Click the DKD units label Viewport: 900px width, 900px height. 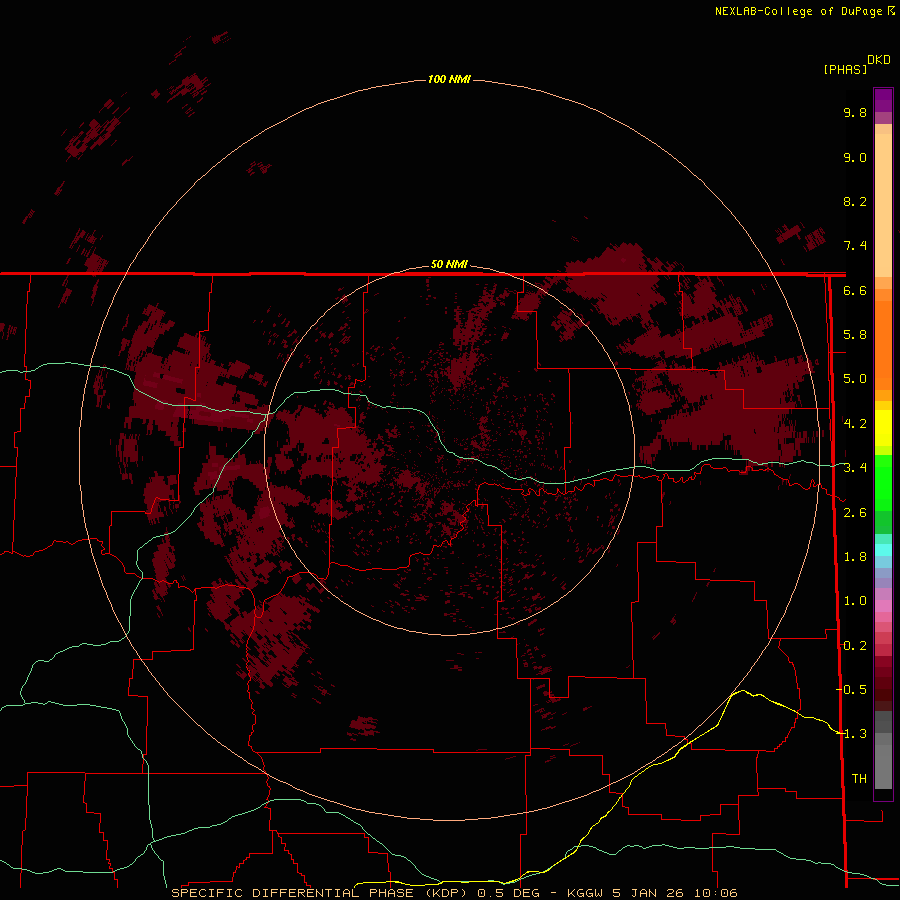pos(878,60)
